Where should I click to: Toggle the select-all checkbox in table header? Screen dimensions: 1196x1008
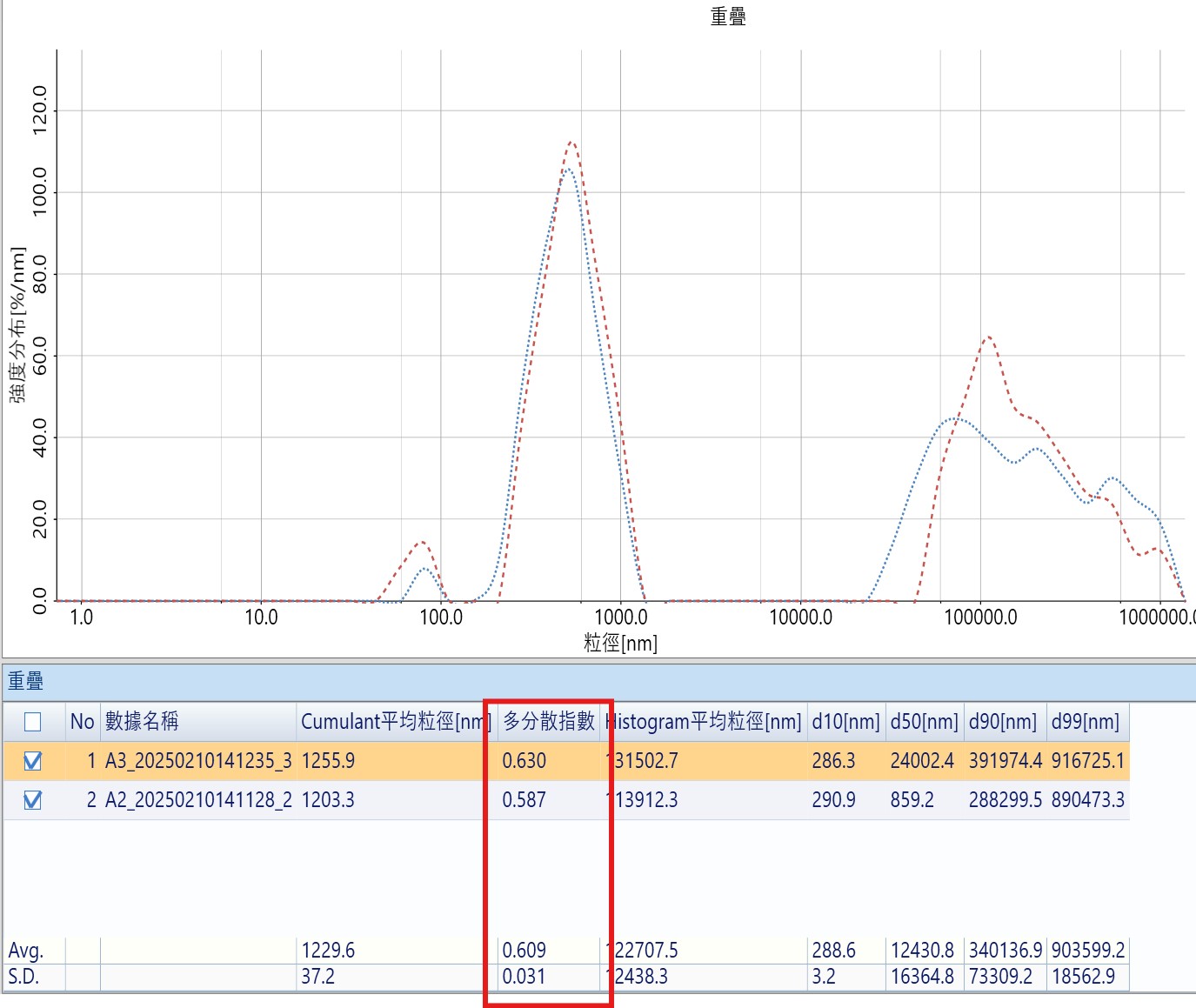tap(32, 722)
